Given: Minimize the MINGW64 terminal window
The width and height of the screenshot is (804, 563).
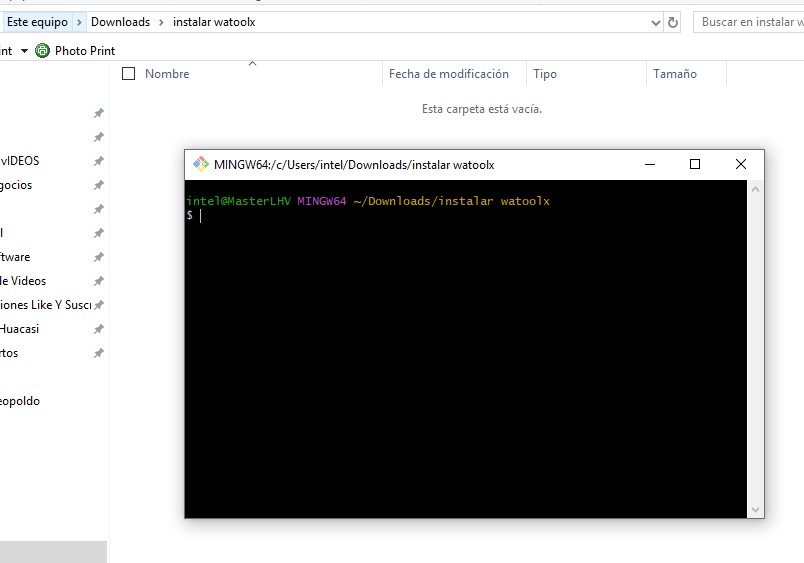Looking at the screenshot, I should (x=649, y=165).
